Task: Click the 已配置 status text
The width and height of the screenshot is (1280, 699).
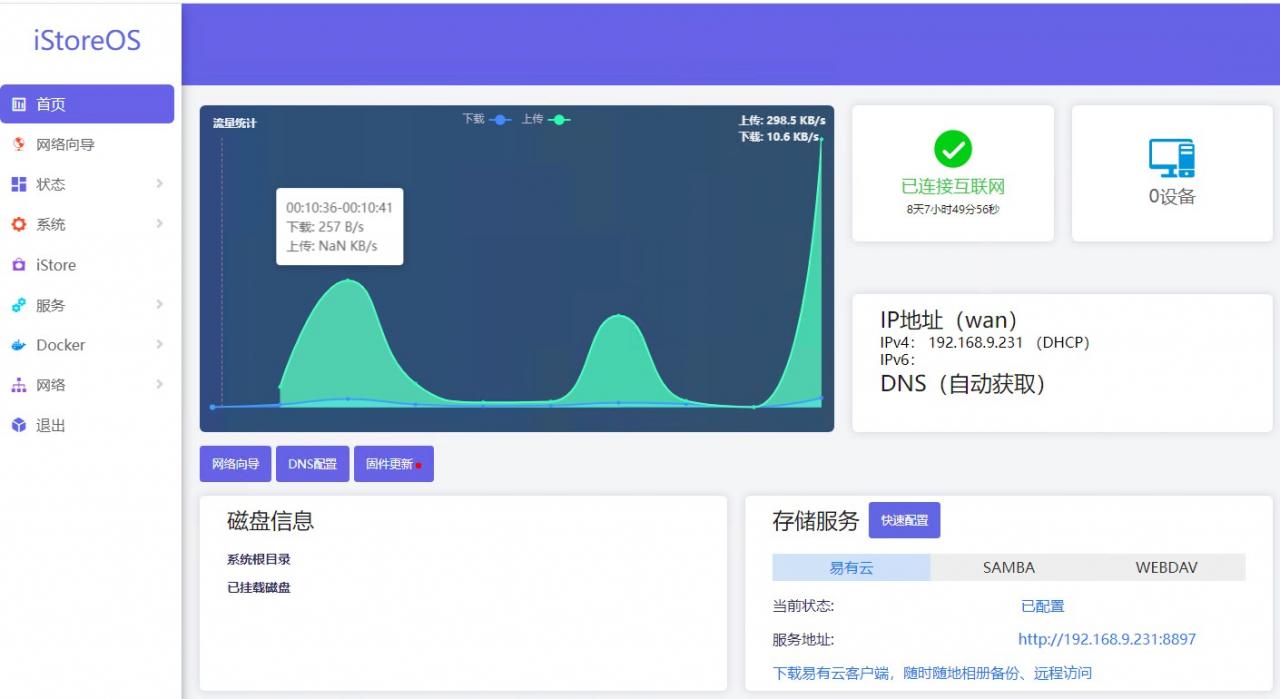Action: (1043, 606)
